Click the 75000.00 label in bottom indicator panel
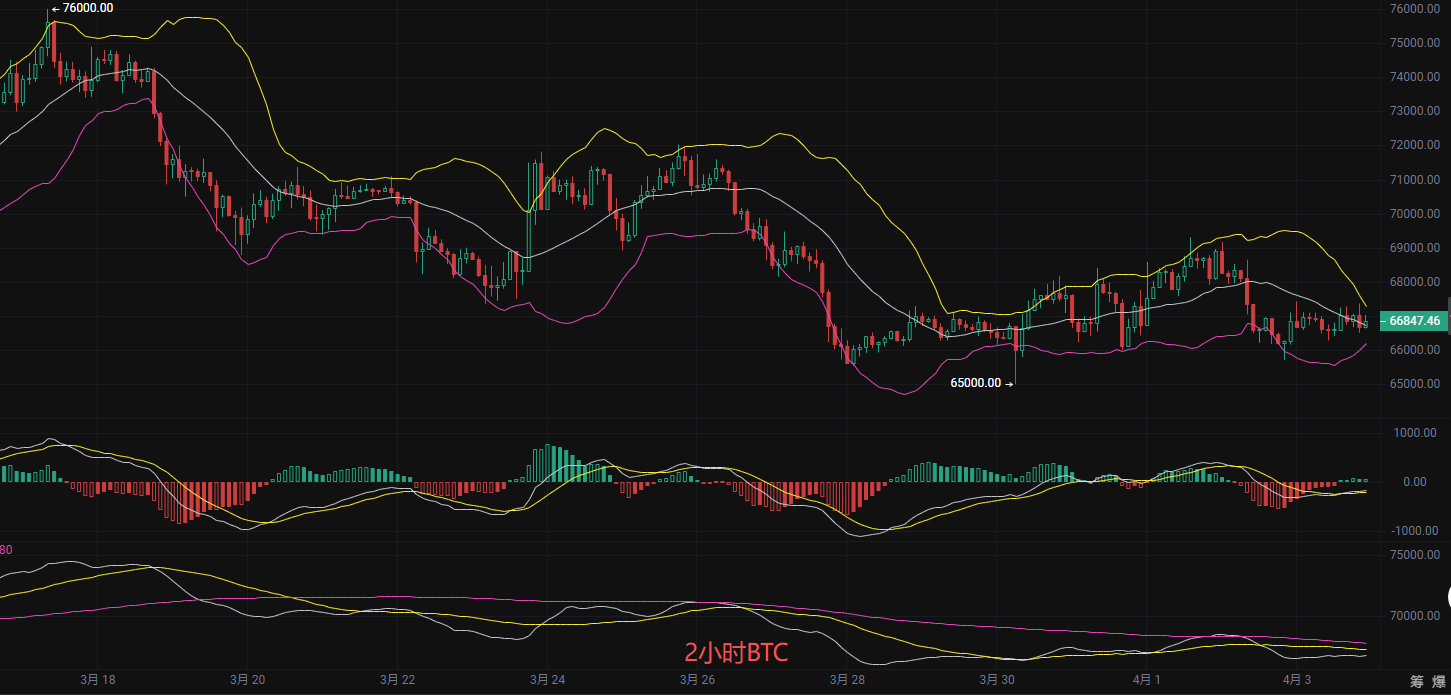Image resolution: width=1451 pixels, height=695 pixels. click(x=1414, y=555)
